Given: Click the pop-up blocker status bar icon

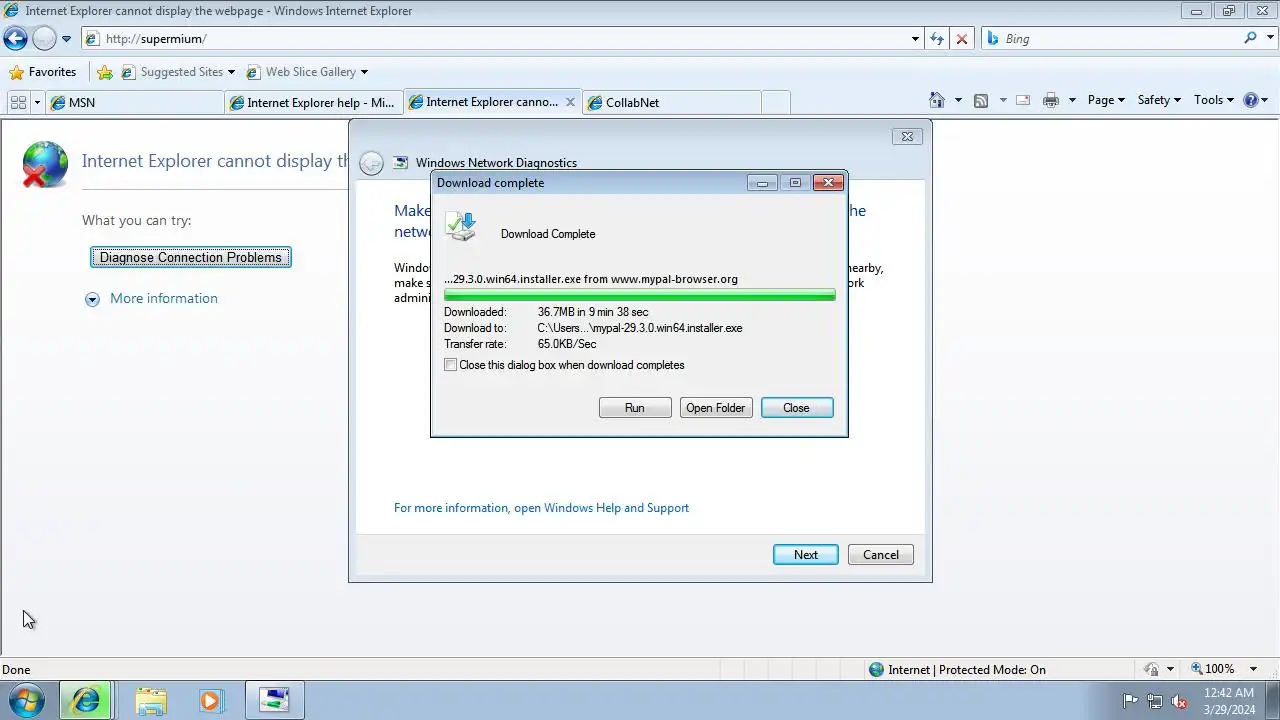Looking at the screenshot, I should 1151,669.
